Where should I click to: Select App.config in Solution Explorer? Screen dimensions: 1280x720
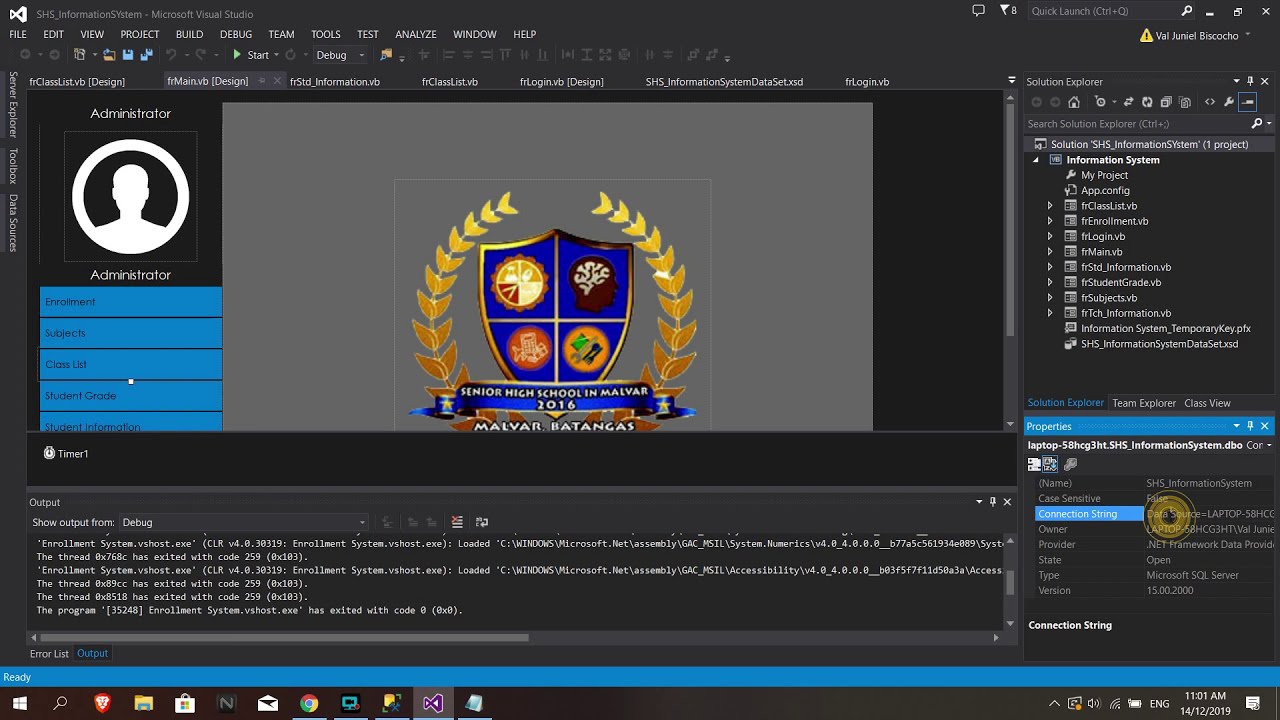pyautogui.click(x=1105, y=190)
